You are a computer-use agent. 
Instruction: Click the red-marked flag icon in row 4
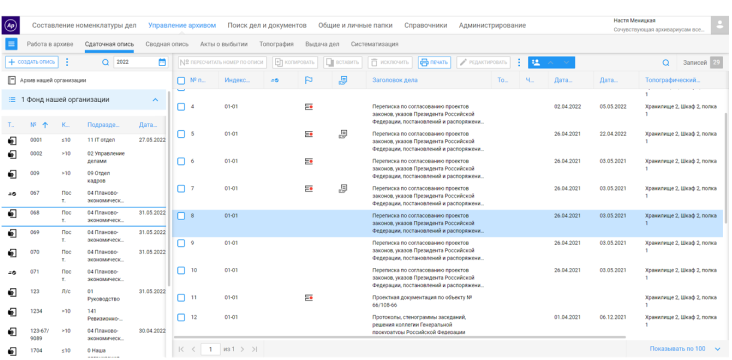point(309,107)
